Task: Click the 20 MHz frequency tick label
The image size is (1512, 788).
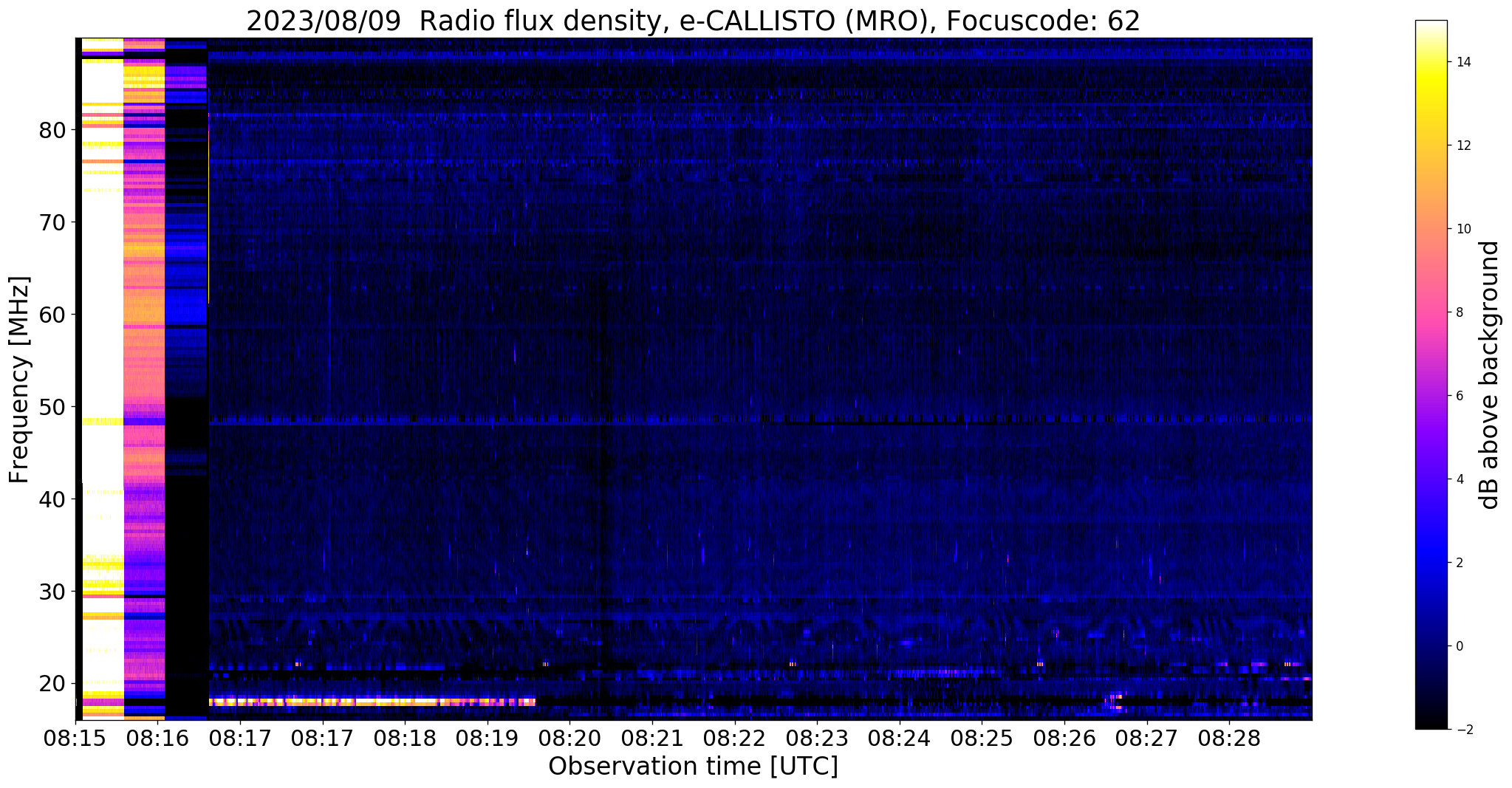Action: [52, 684]
